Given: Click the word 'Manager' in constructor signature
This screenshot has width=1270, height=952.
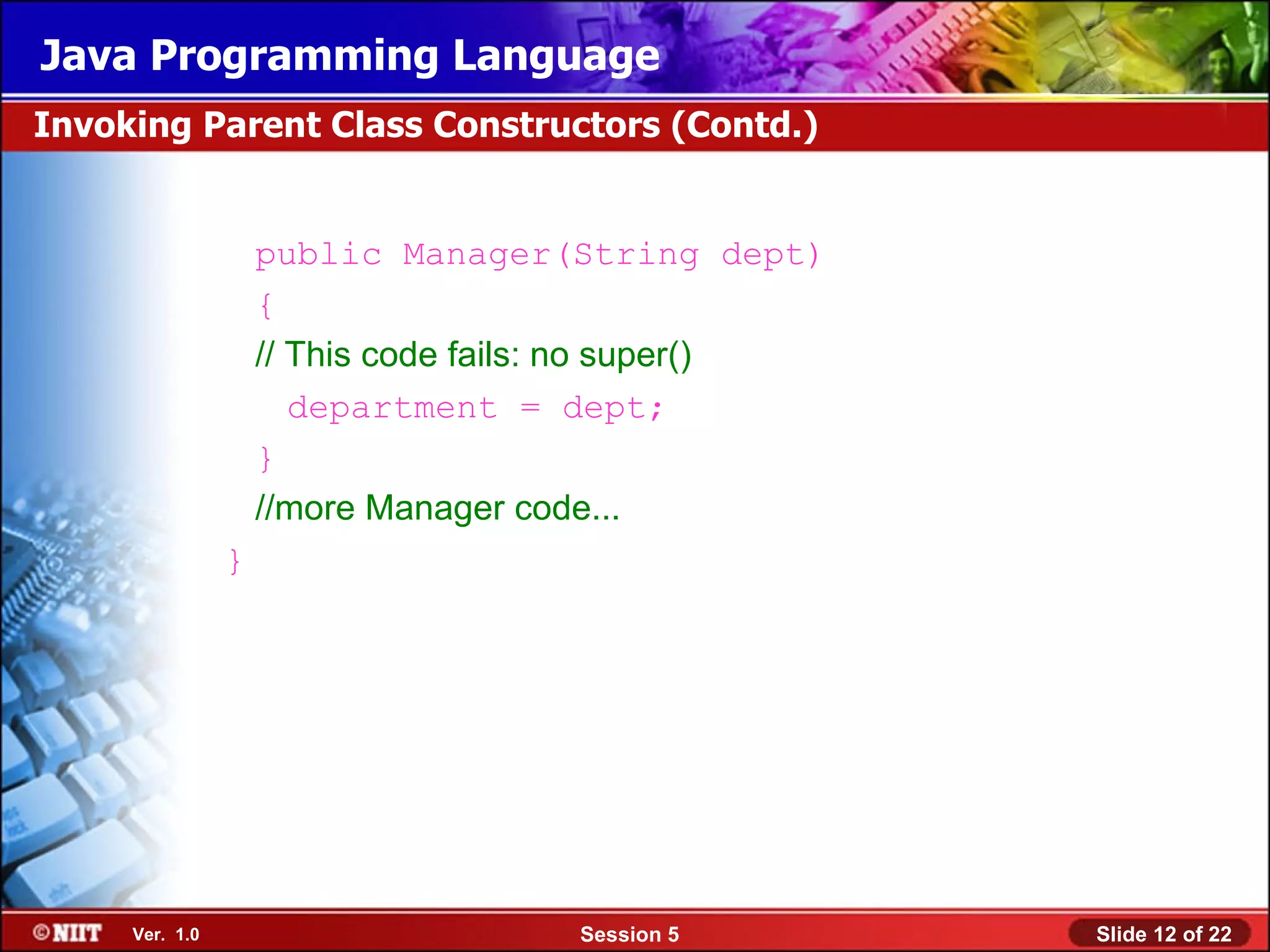Looking at the screenshot, I should (476, 255).
